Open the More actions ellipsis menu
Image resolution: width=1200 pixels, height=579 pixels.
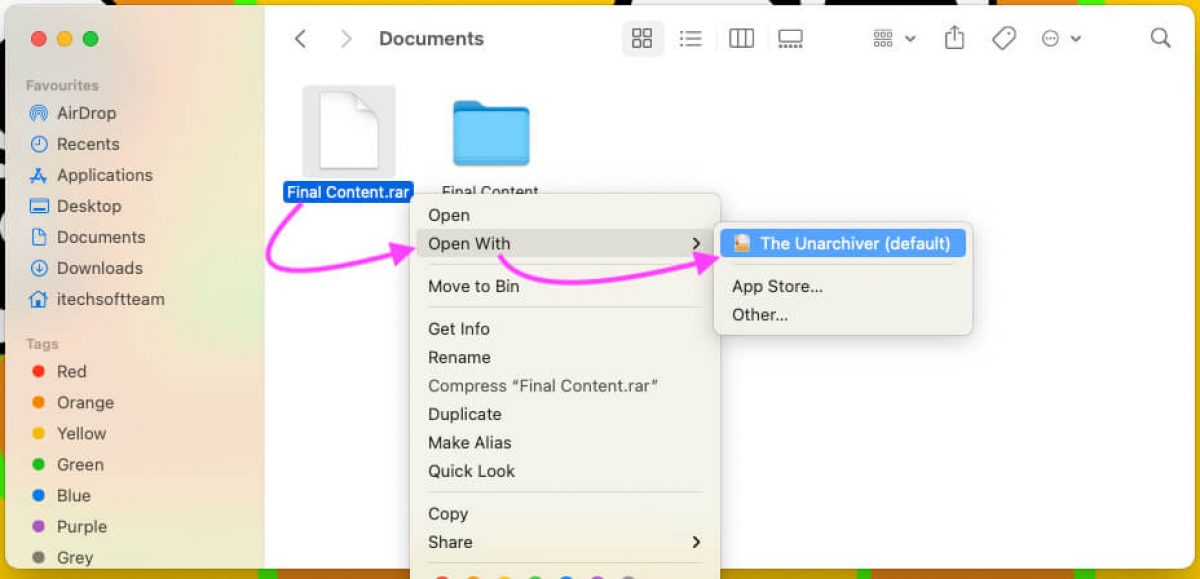tap(1060, 39)
